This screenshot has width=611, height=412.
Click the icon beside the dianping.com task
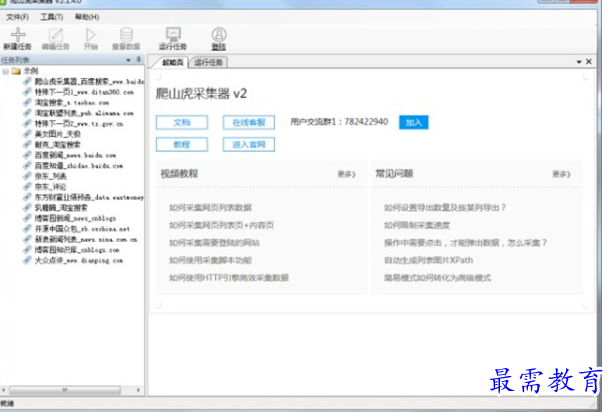(x=27, y=260)
